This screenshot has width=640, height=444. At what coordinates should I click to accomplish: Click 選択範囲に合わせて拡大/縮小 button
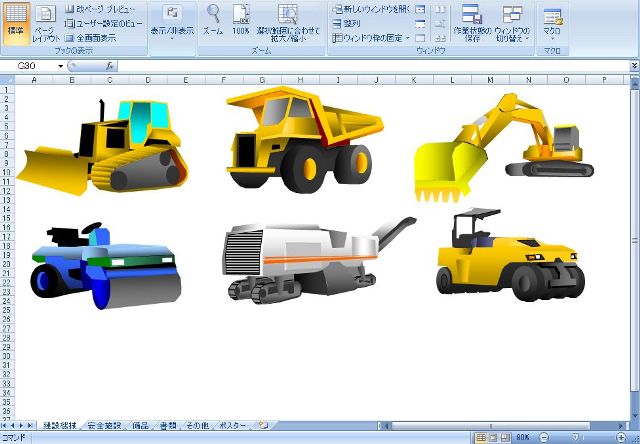coord(288,24)
